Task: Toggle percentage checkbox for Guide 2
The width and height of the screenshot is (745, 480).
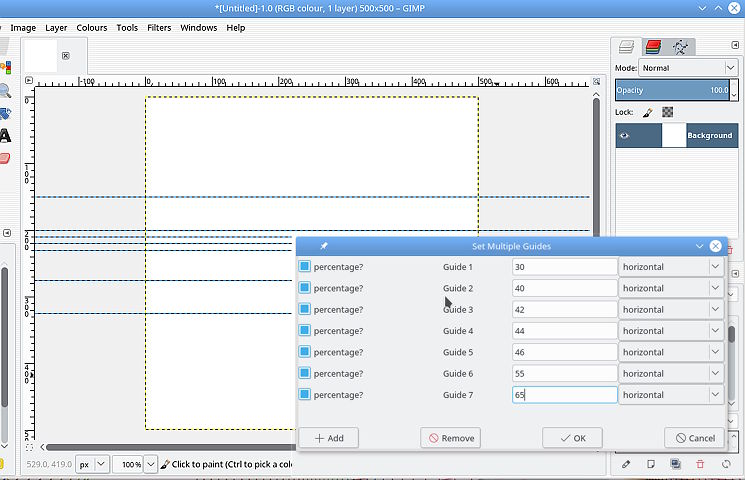Action: 305,288
